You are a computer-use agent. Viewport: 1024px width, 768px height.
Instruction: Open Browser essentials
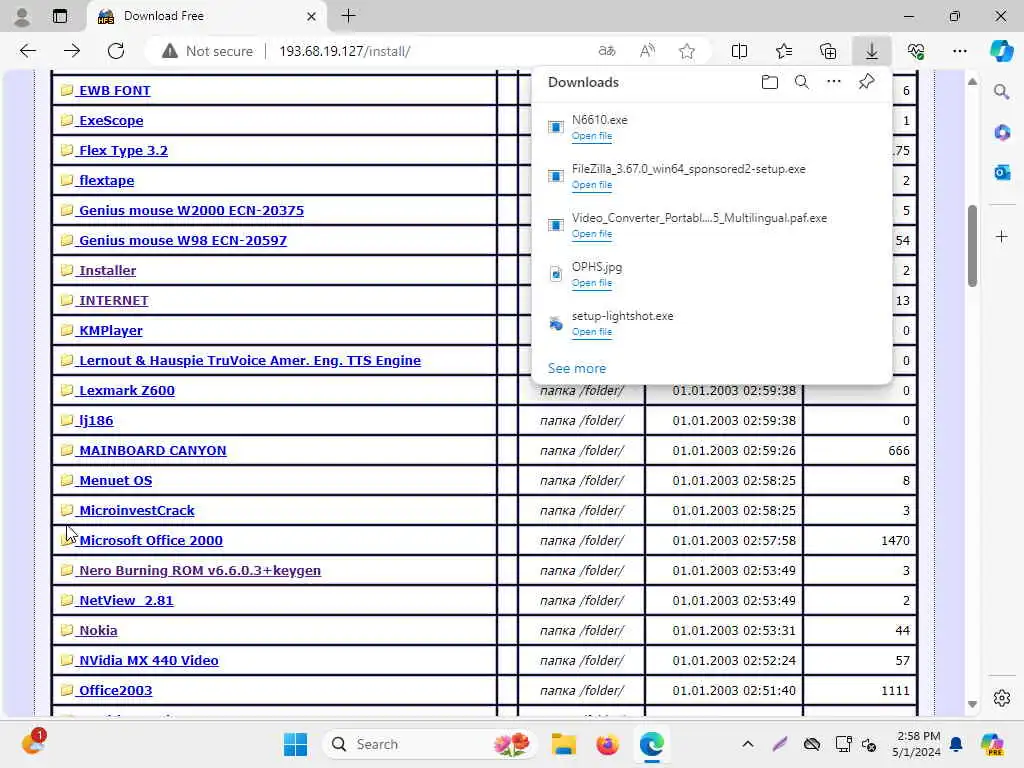click(916, 51)
